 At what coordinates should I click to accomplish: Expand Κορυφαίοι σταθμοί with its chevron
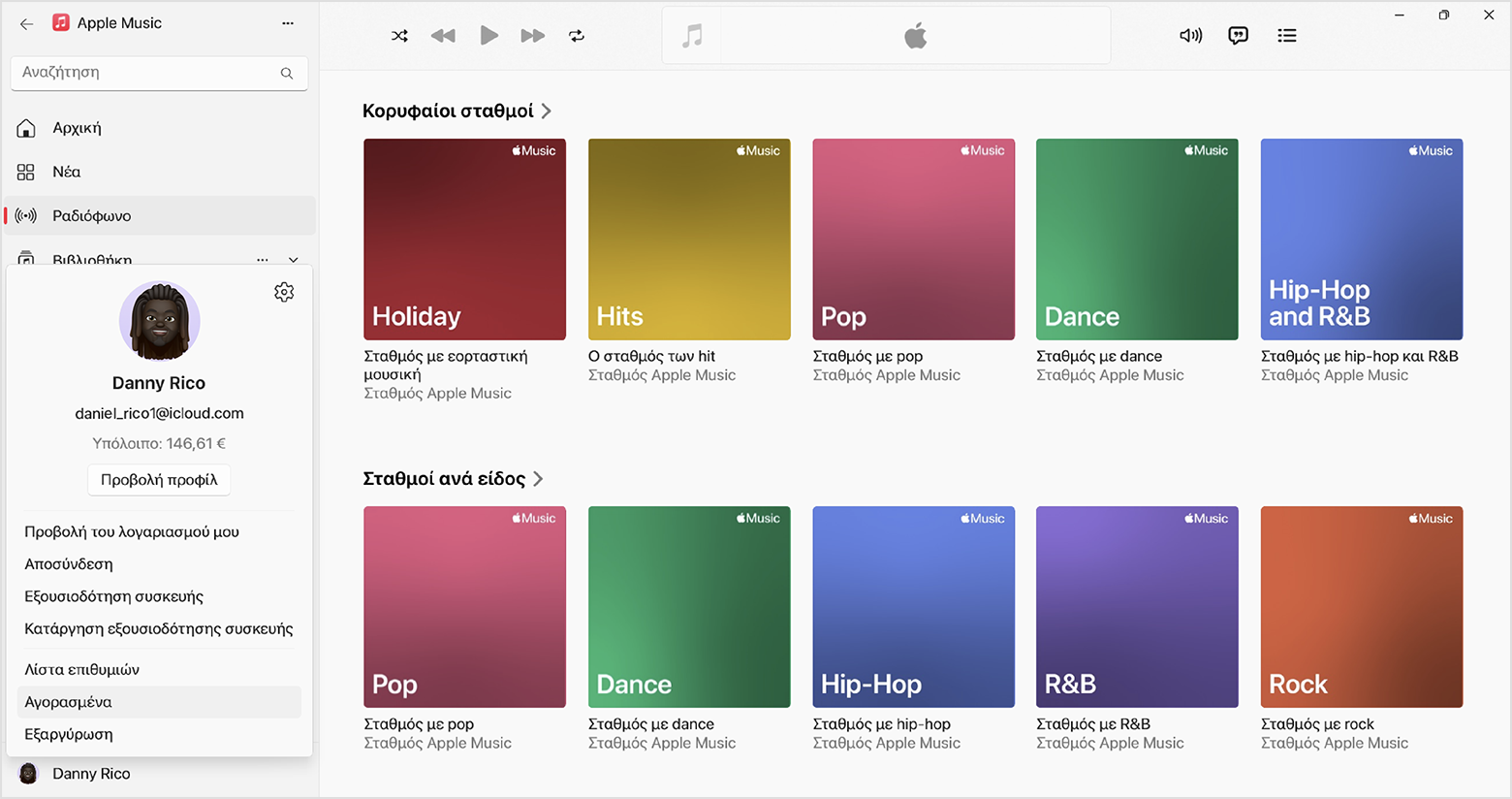coord(546,111)
